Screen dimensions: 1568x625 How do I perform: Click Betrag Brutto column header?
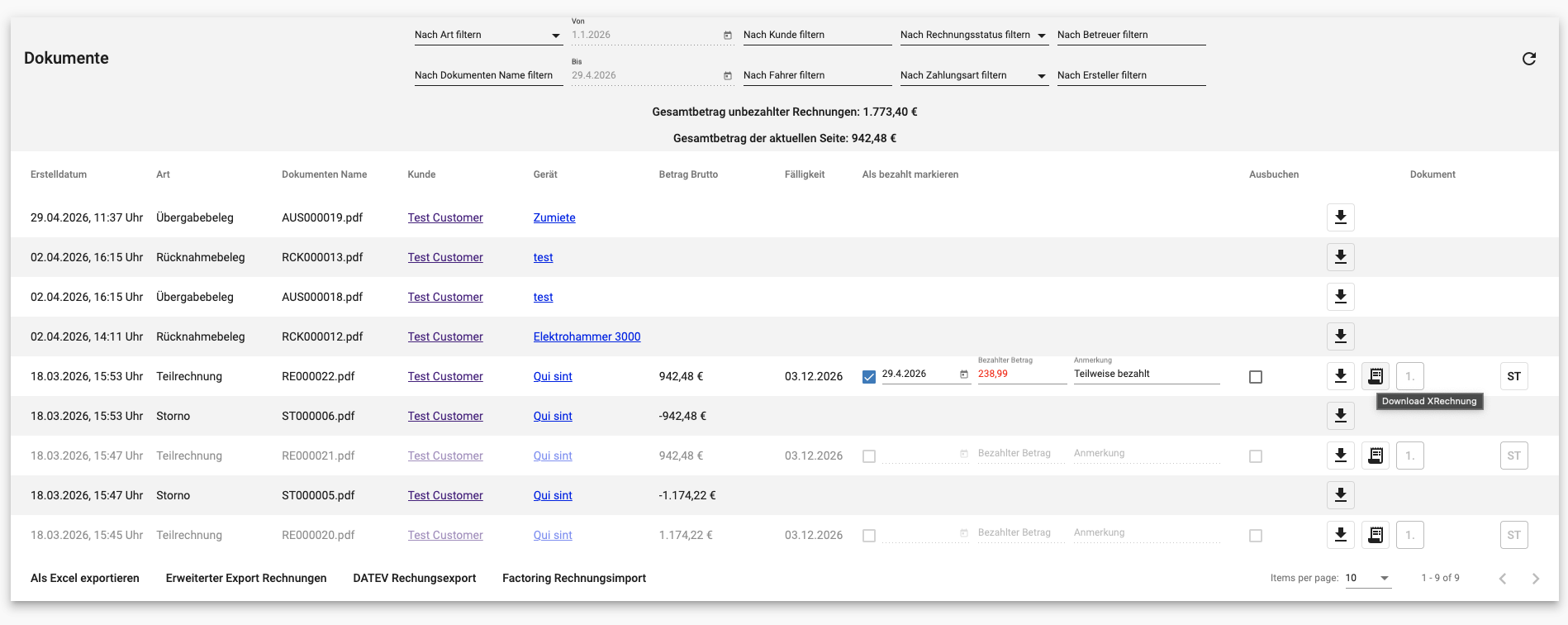pyautogui.click(x=688, y=174)
